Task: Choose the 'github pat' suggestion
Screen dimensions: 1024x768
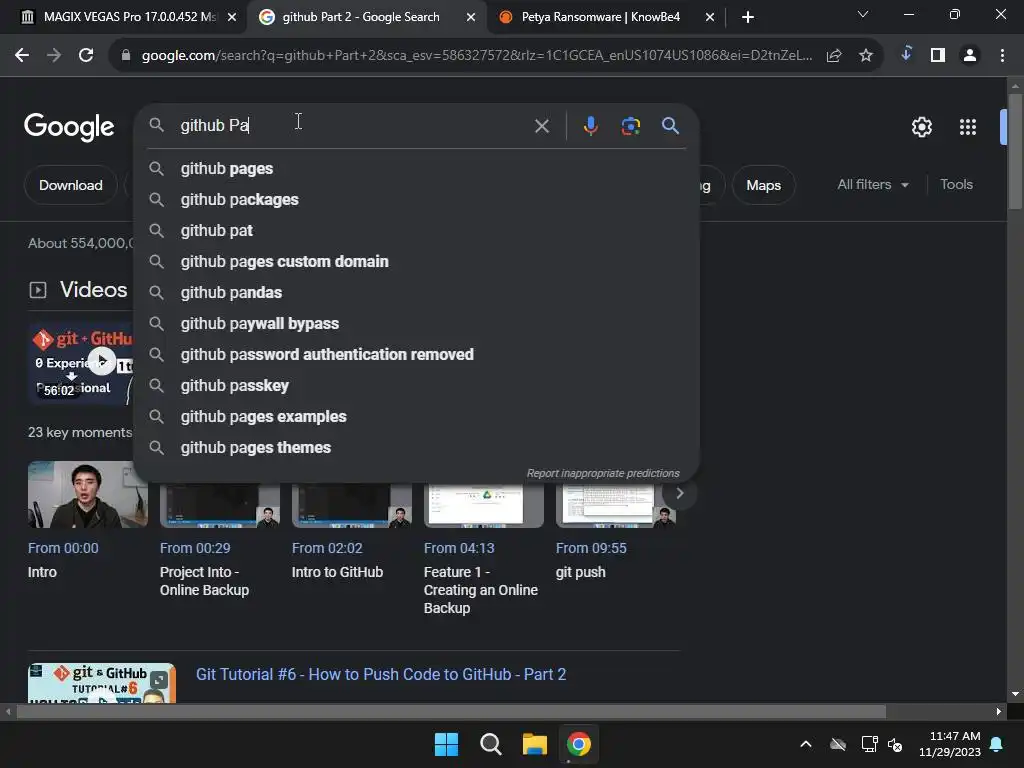Action: 416,231
